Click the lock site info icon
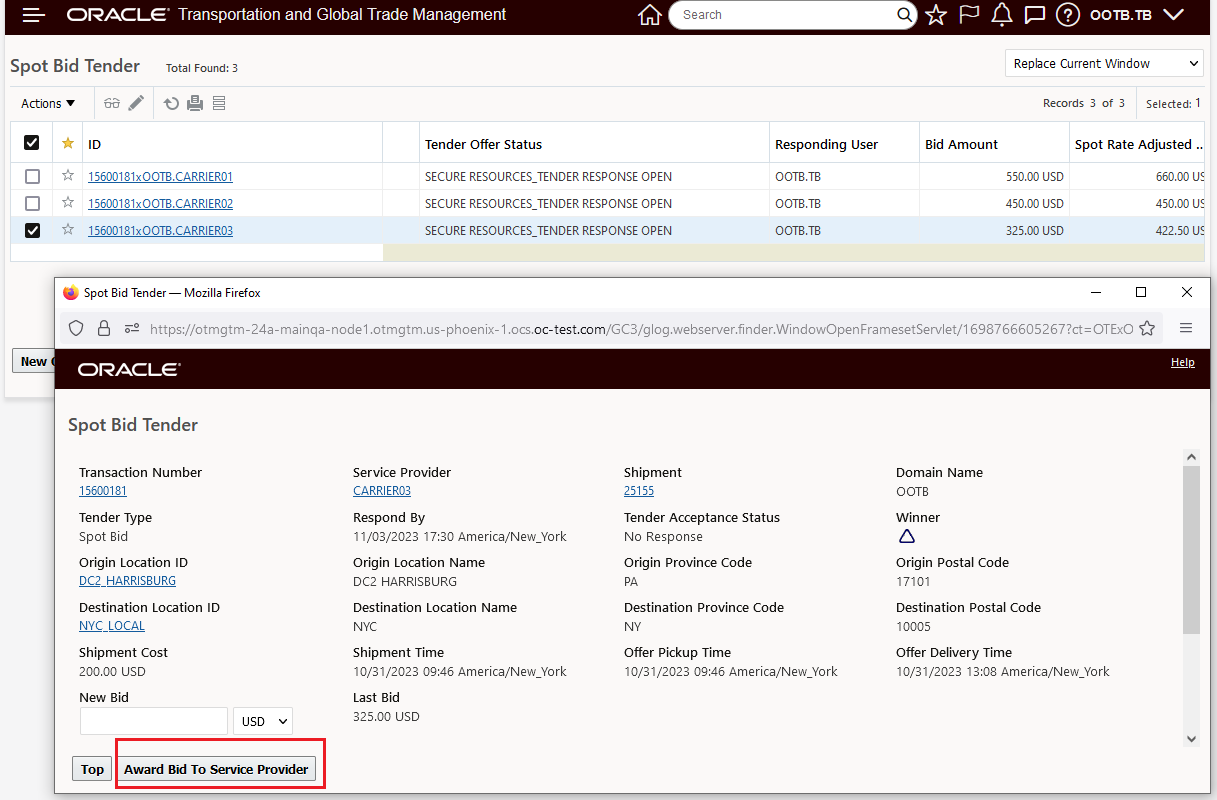This screenshot has height=800, width=1217. (x=104, y=328)
